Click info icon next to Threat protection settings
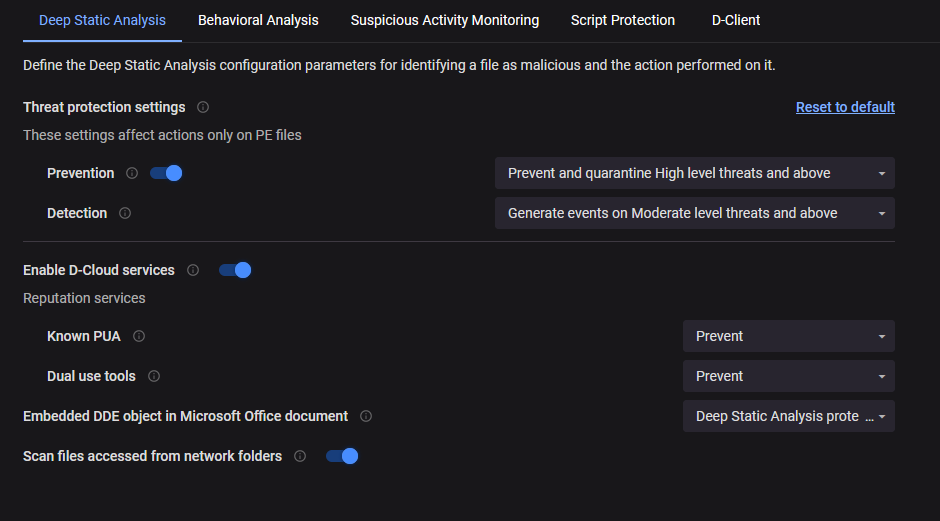This screenshot has height=521, width=940. 203,107
